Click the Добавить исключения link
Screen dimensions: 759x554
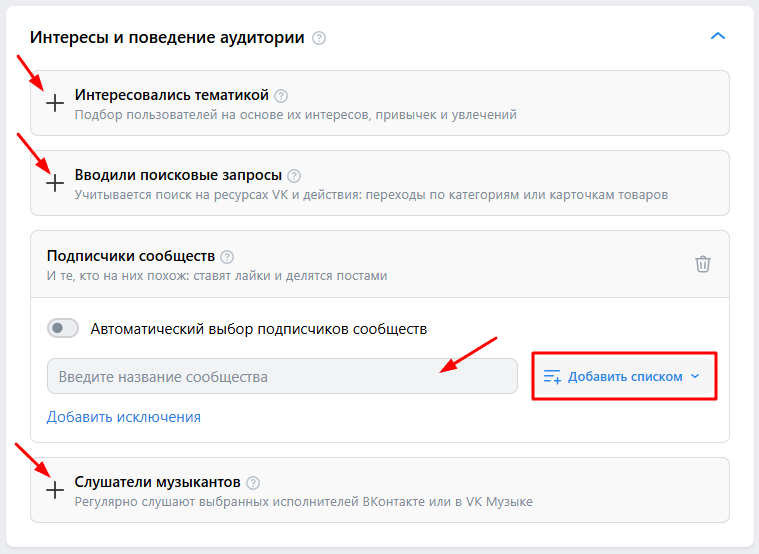point(124,417)
